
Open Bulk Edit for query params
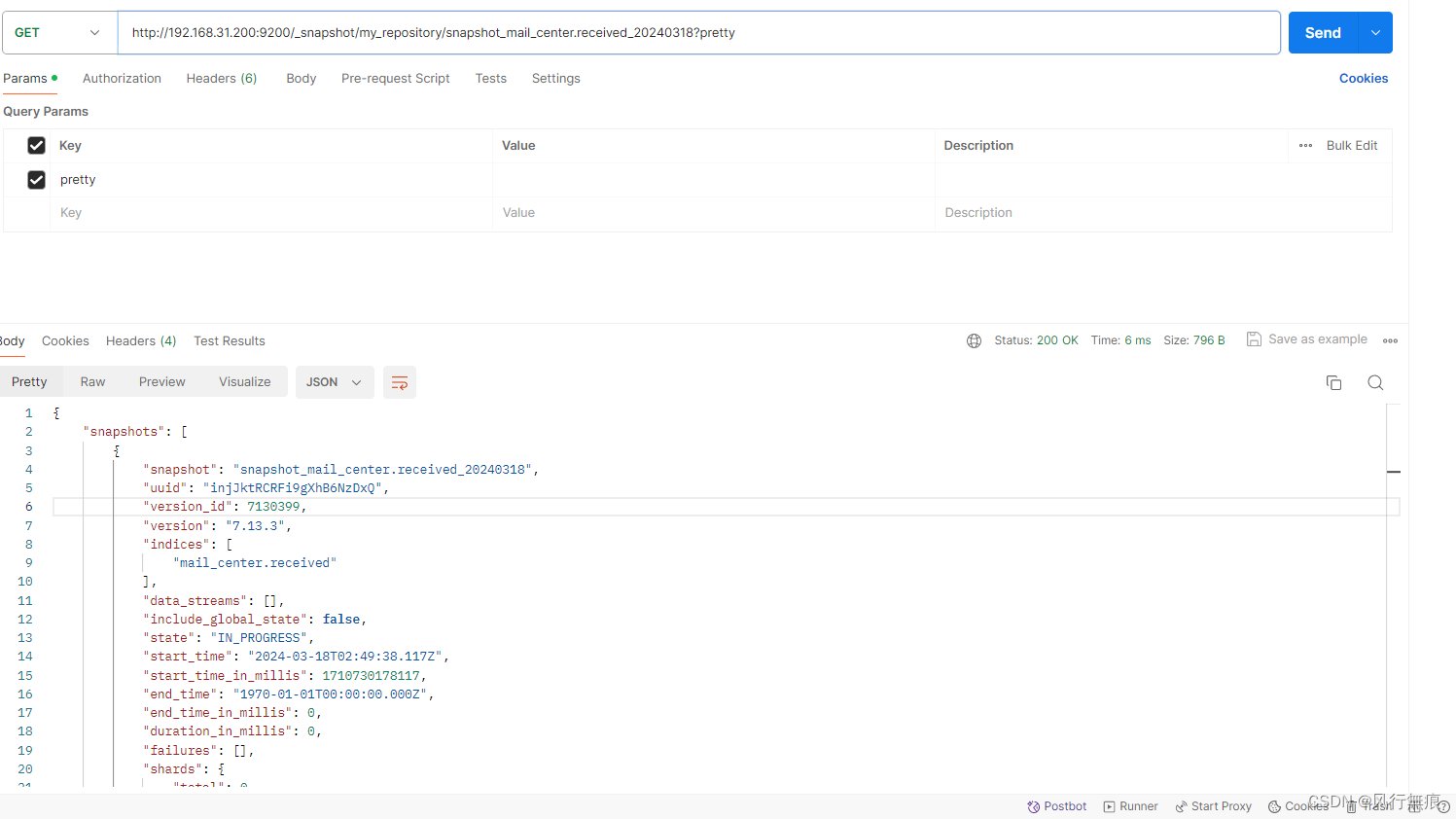point(1351,145)
